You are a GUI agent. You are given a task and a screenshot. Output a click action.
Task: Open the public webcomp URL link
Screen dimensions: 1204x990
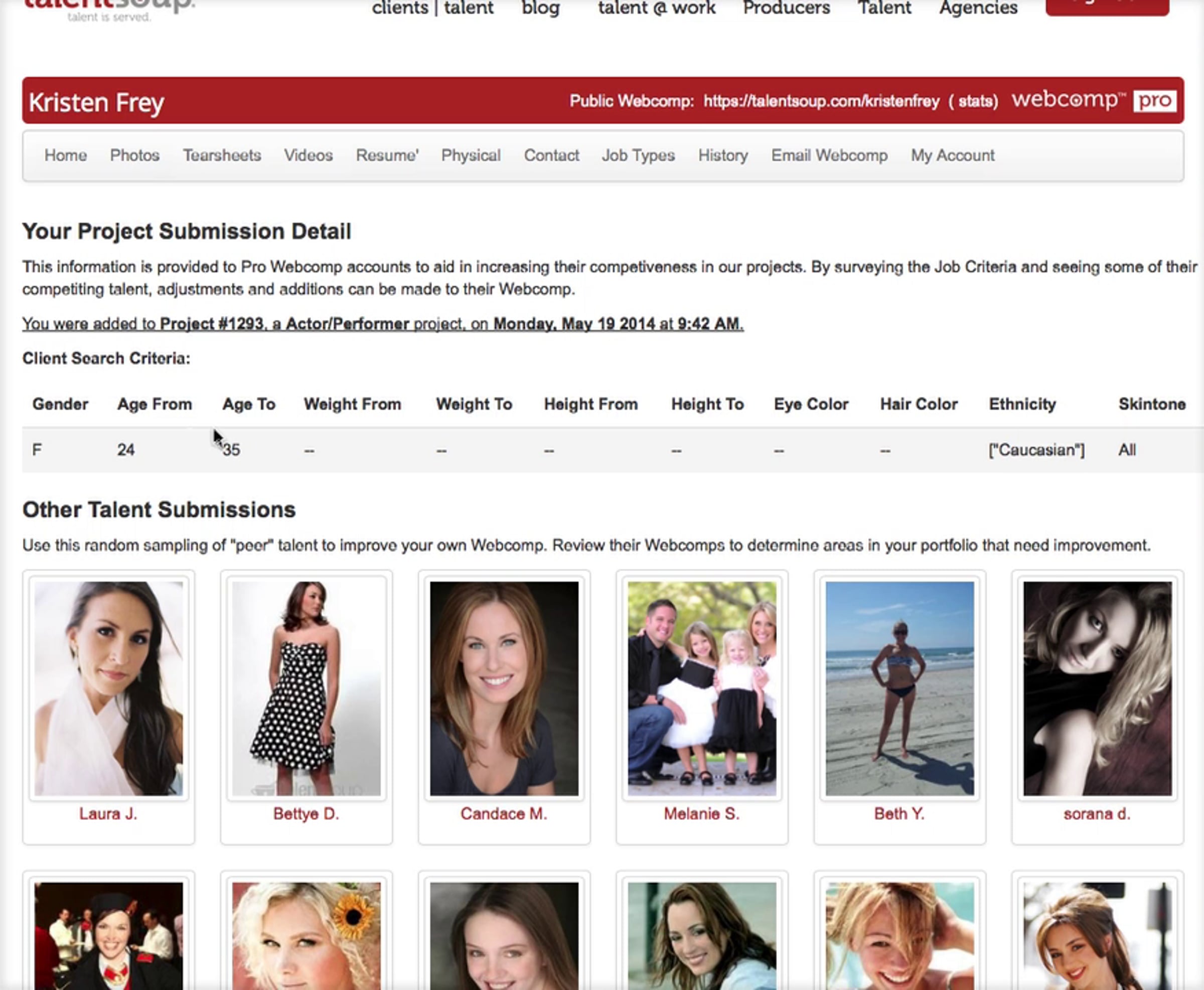[821, 101]
